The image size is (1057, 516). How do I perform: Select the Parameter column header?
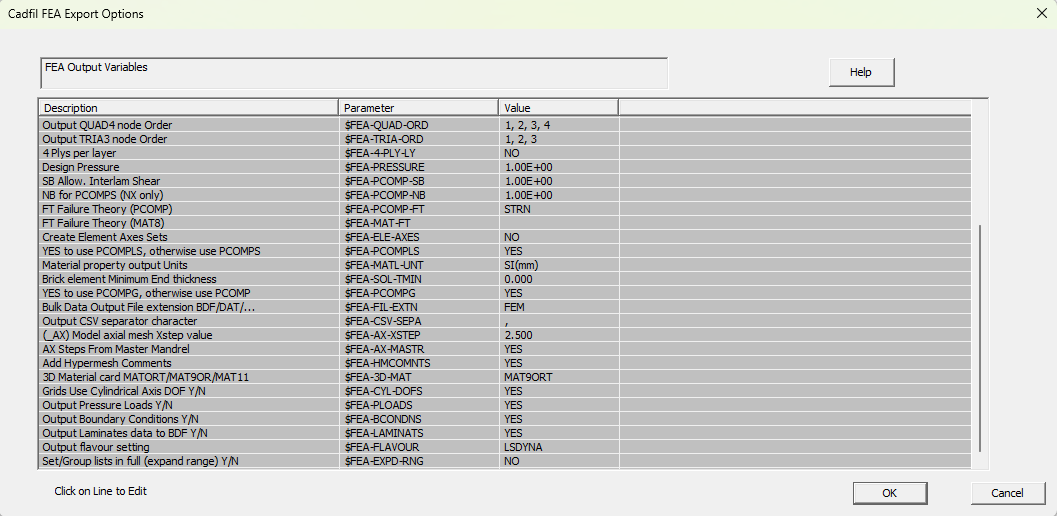click(x=419, y=108)
